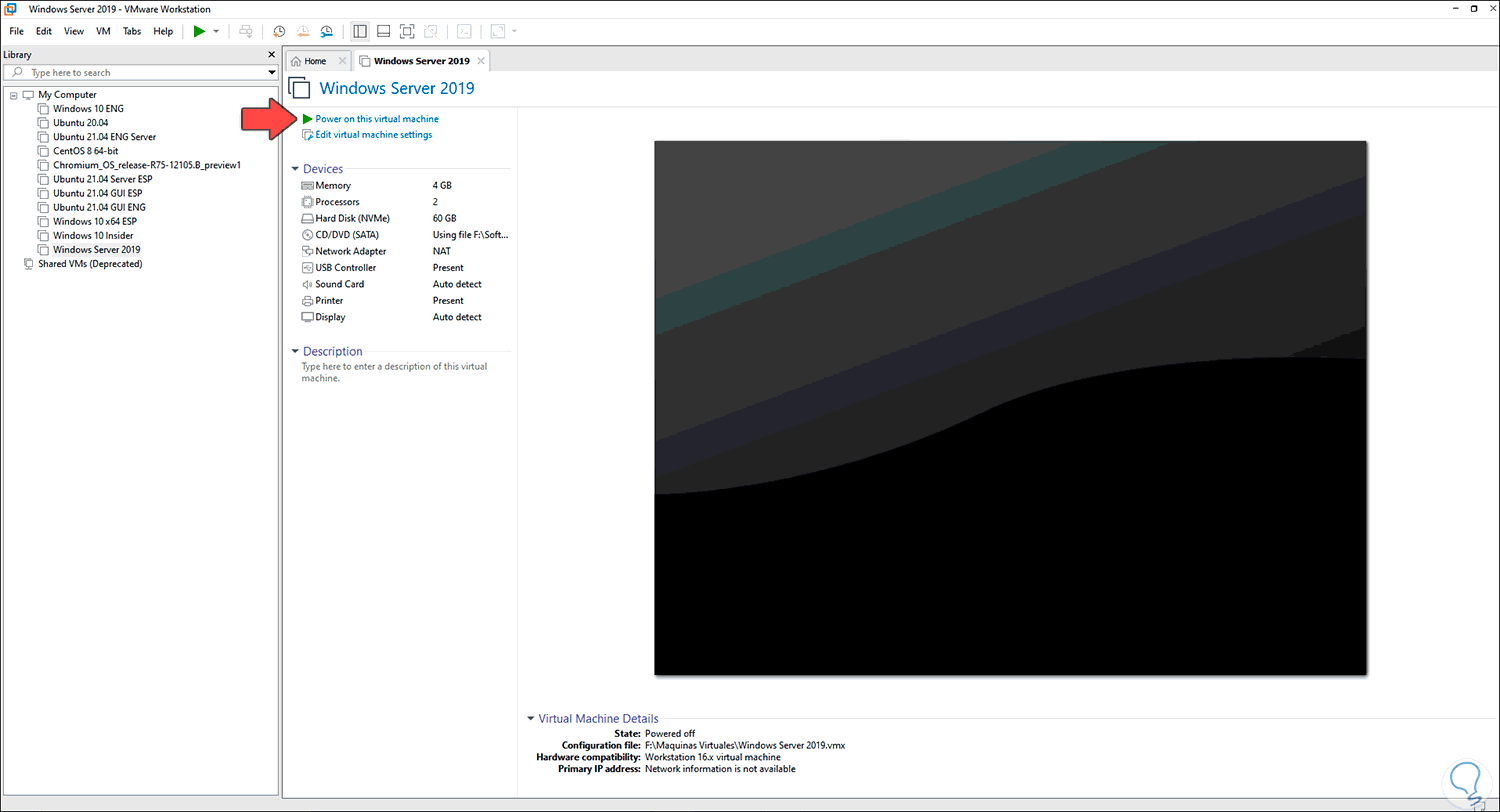Click the Send Ctrl+Alt+Del toolbar icon

point(245,31)
